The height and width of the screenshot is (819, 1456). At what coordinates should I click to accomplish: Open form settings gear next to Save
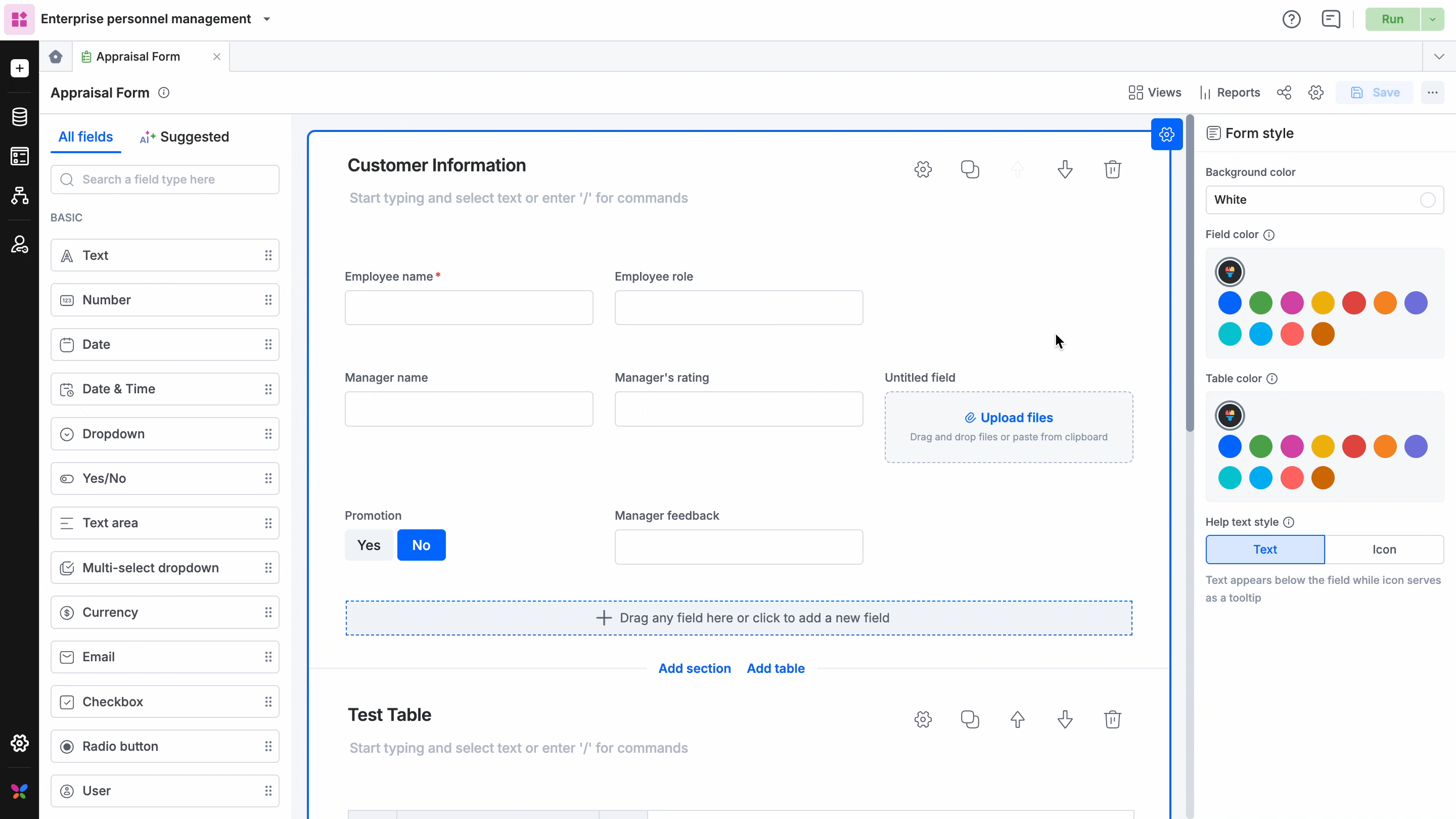1316,93
